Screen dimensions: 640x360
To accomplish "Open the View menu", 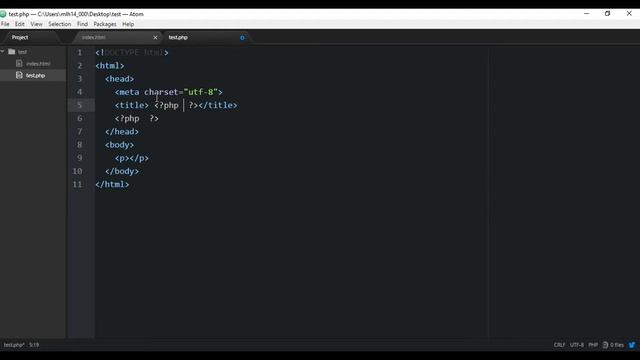I will click(x=36, y=24).
